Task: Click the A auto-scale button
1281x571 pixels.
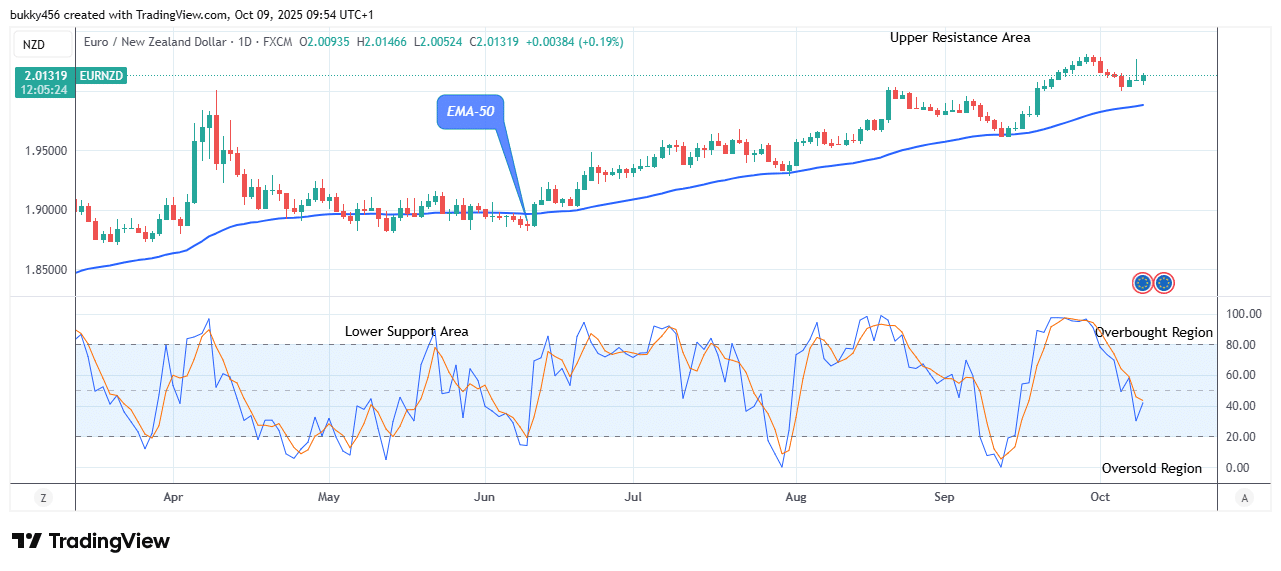Action: pyautogui.click(x=1244, y=497)
